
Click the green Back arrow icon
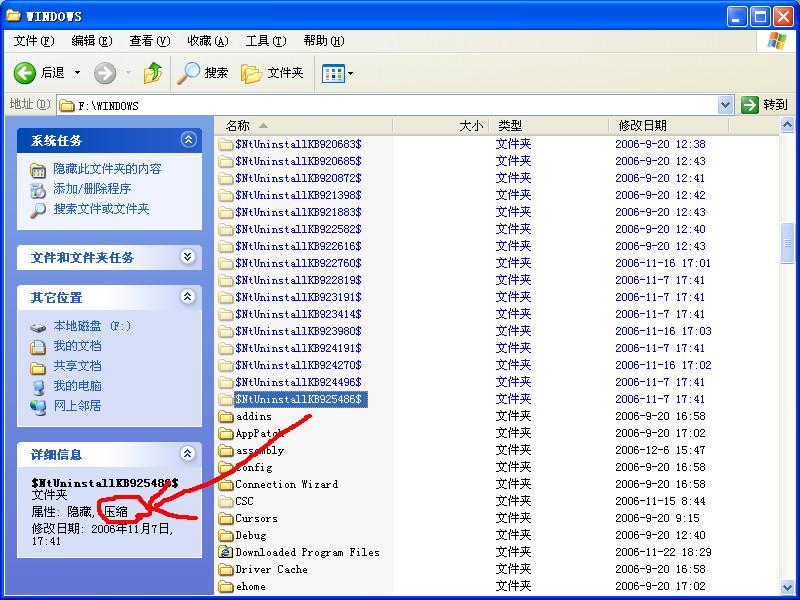pyautogui.click(x=24, y=73)
